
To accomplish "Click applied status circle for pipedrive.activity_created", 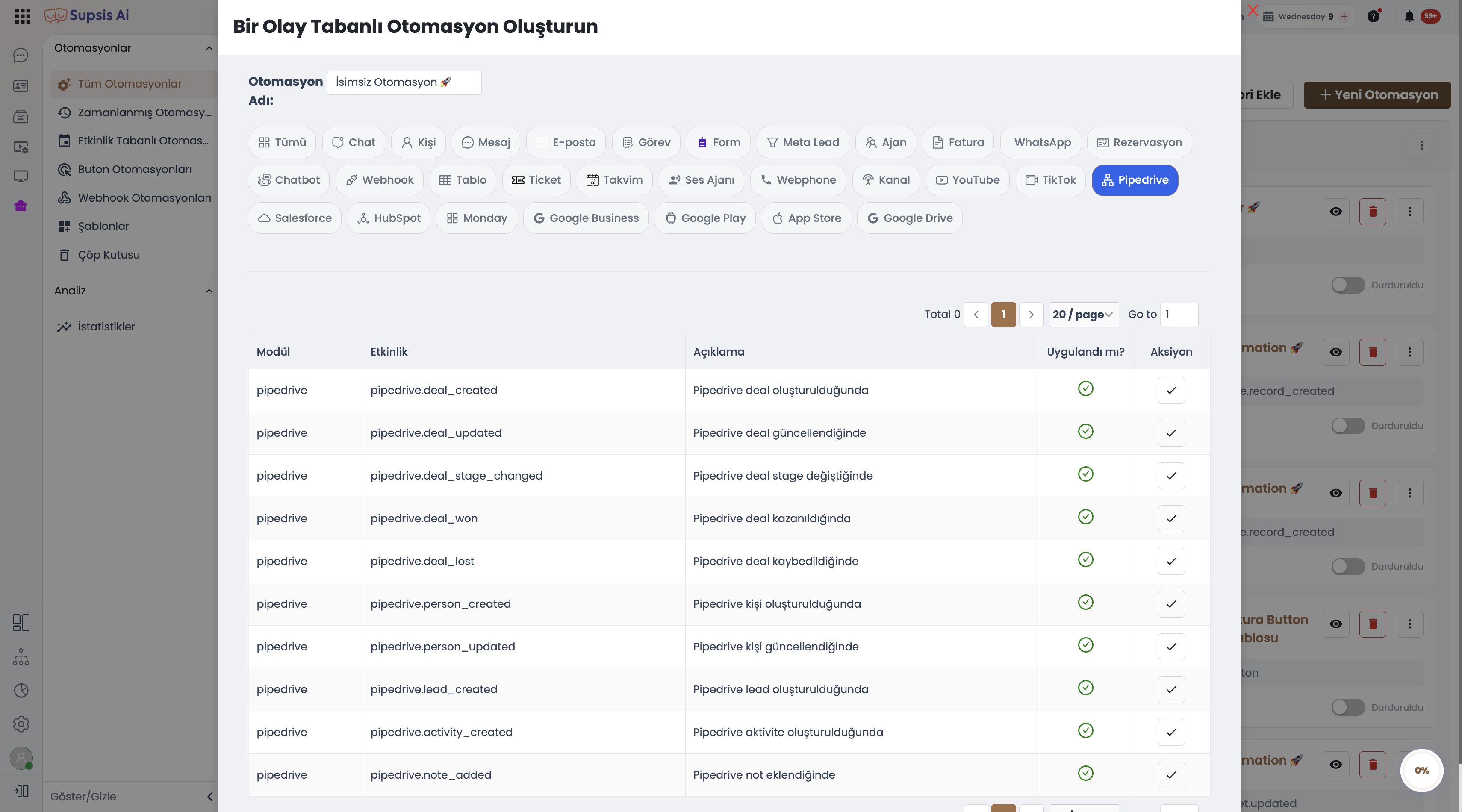I will coord(1086,730).
